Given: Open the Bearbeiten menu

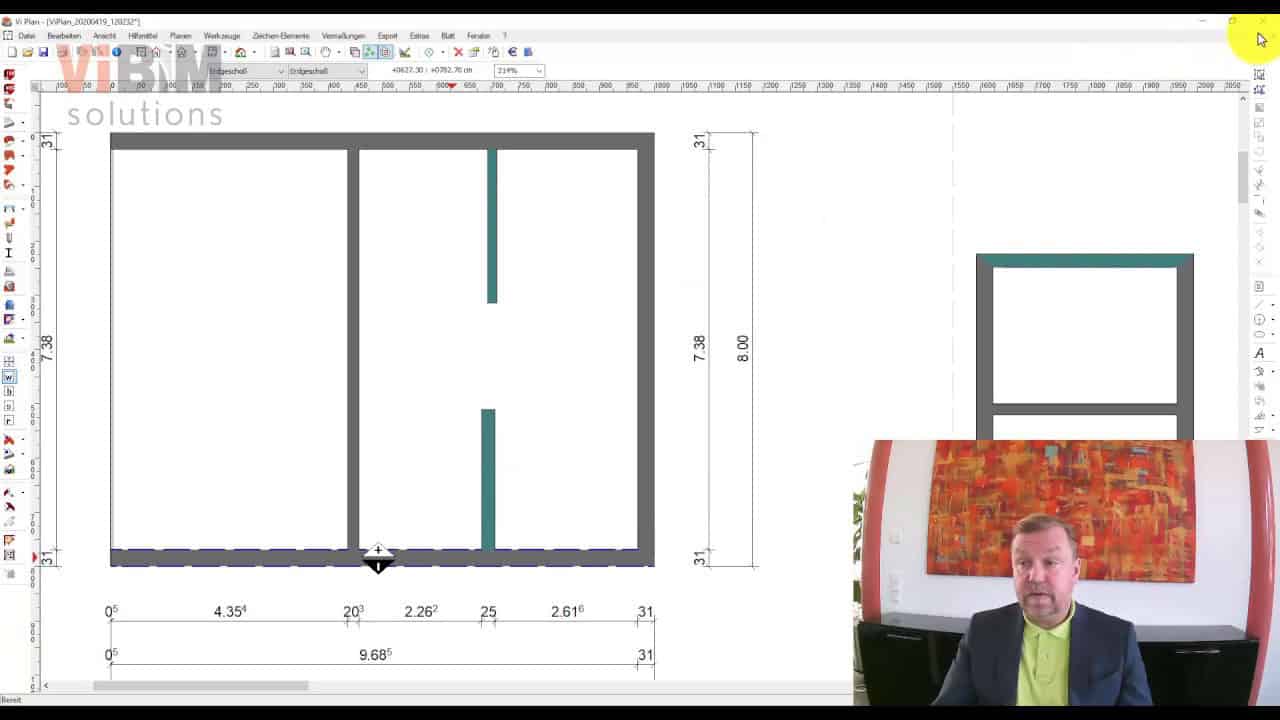Looking at the screenshot, I should point(64,36).
